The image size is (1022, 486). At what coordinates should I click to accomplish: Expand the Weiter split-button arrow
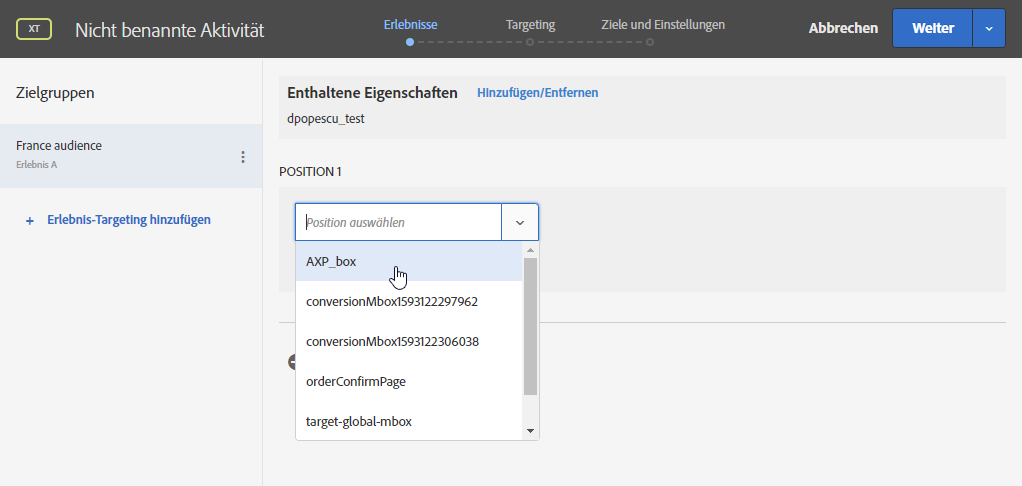[x=989, y=29]
